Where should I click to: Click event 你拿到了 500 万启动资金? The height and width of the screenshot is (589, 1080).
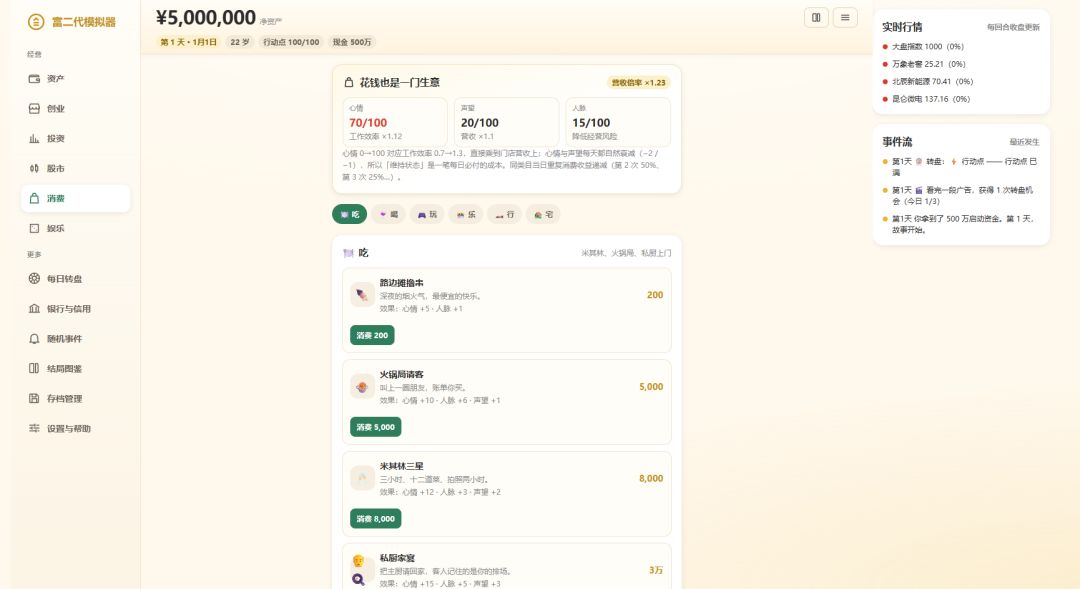[962, 224]
